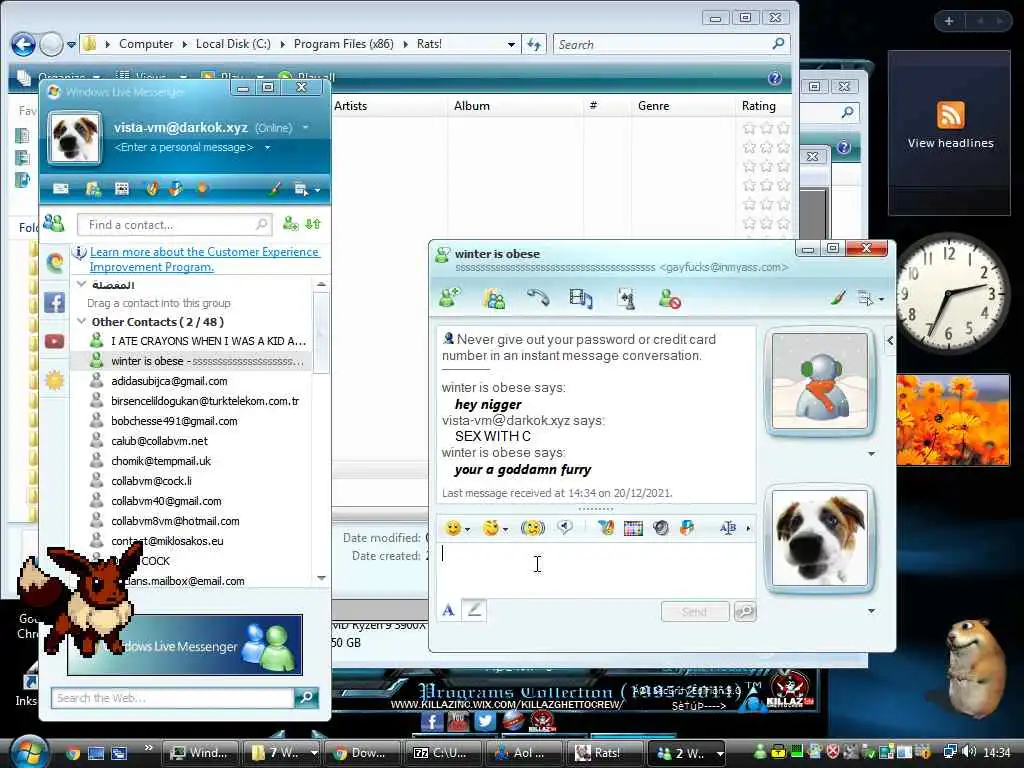
Task: Open the e-mail inbox icon in Messenger toolbar
Action: tap(61, 189)
